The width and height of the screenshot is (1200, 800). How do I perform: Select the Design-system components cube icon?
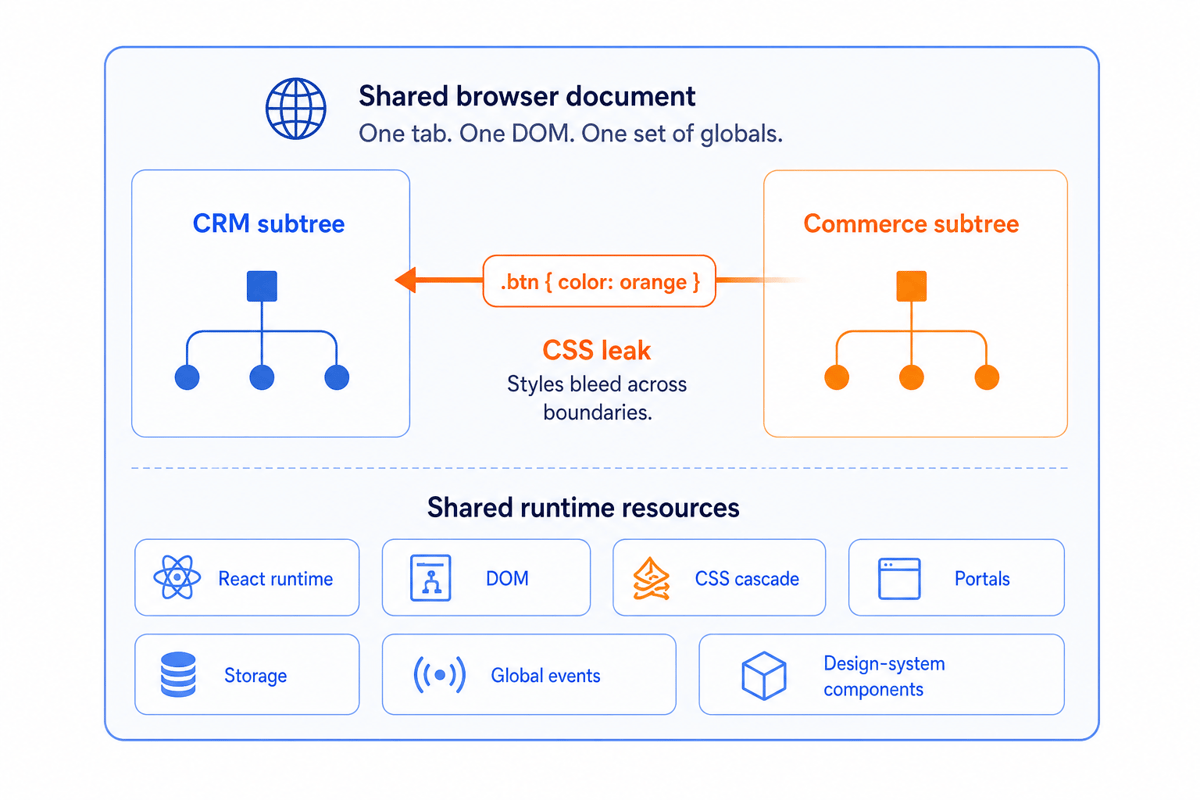[764, 676]
